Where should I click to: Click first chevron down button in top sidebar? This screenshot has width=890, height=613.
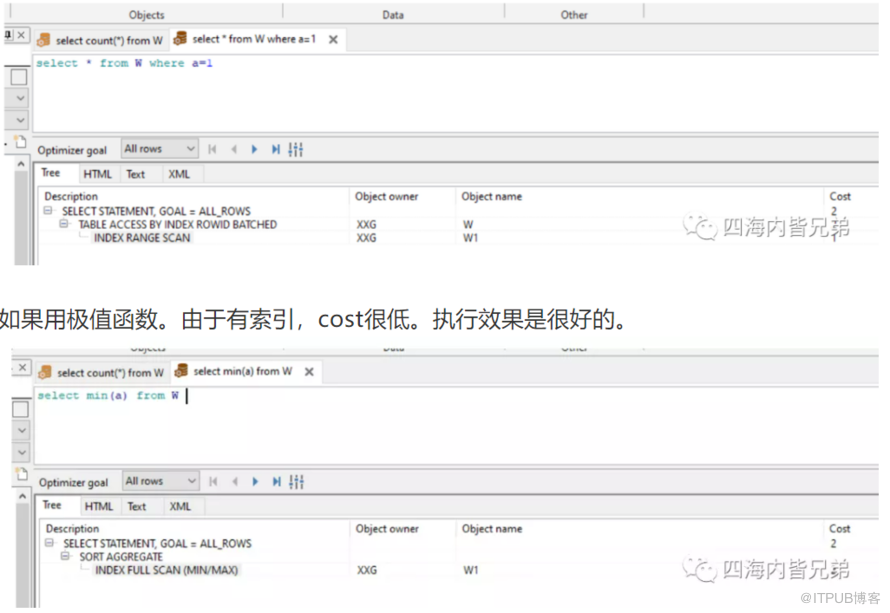point(20,98)
